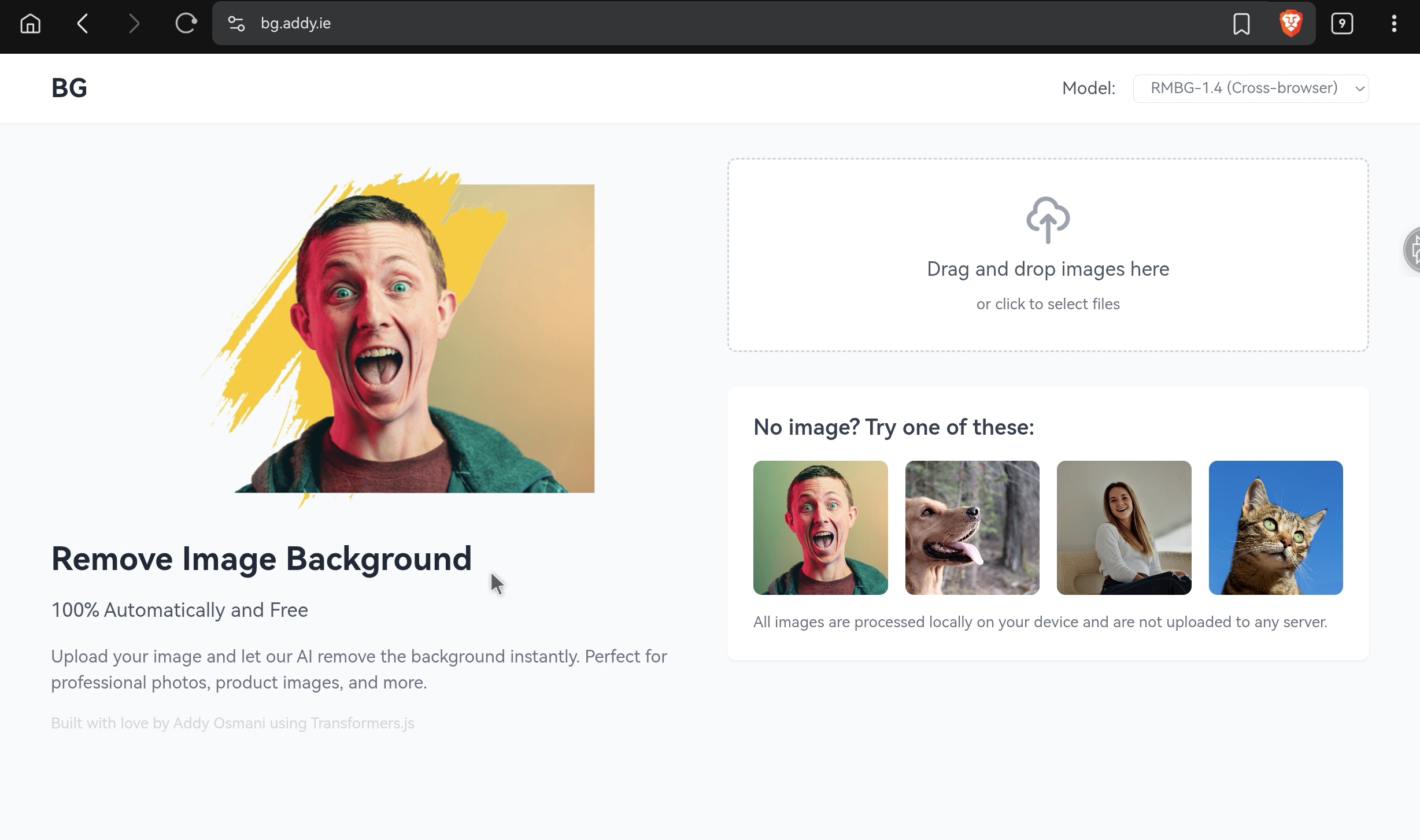Image resolution: width=1420 pixels, height=840 pixels.
Task: Bookmark this page with the bookmark icon
Action: 1241,24
